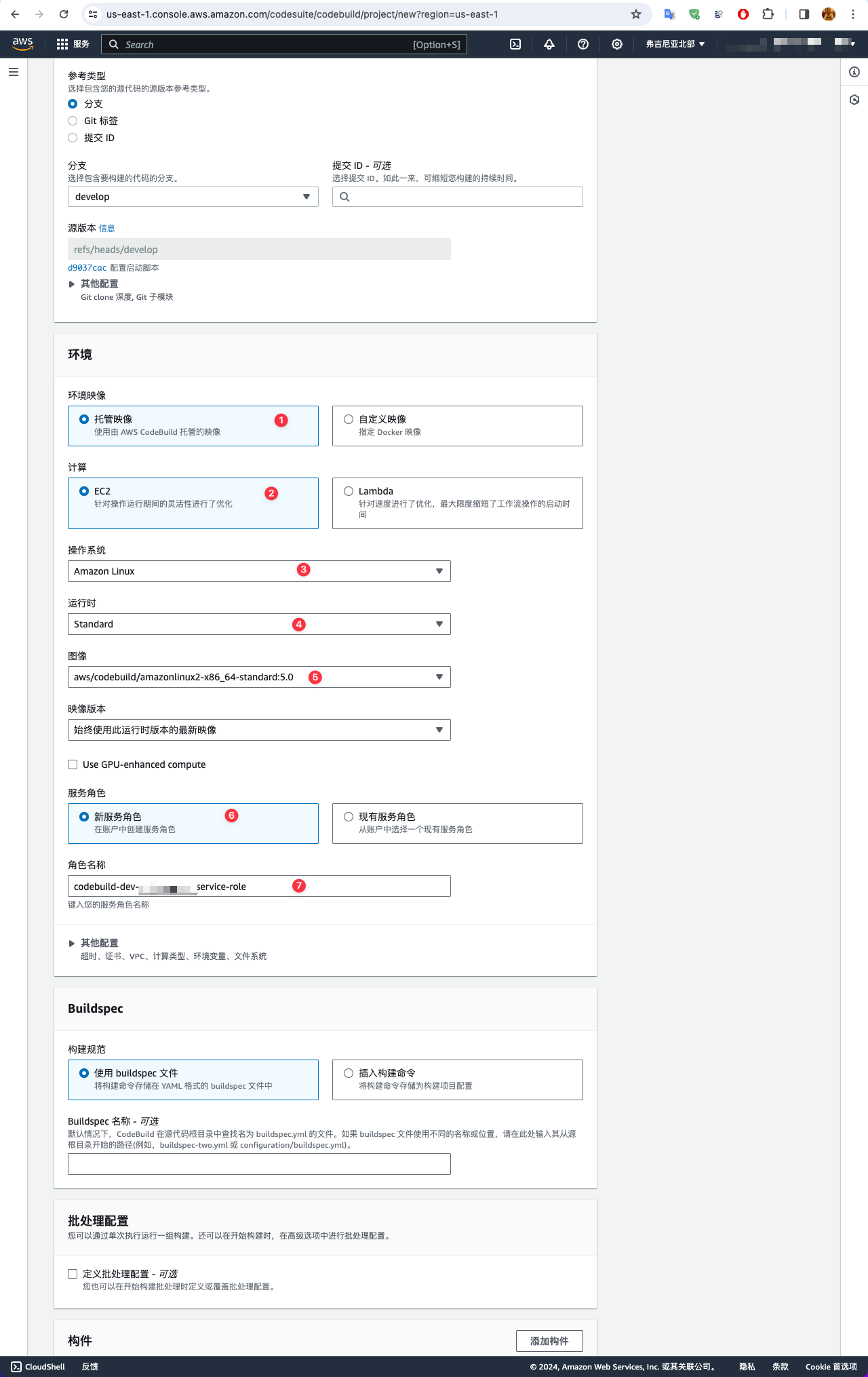Select the 新服务角色 option

point(193,823)
